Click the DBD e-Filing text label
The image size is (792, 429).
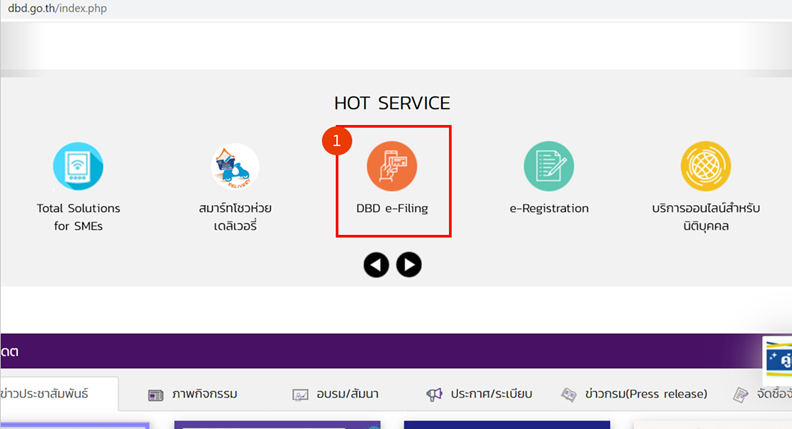click(392, 208)
